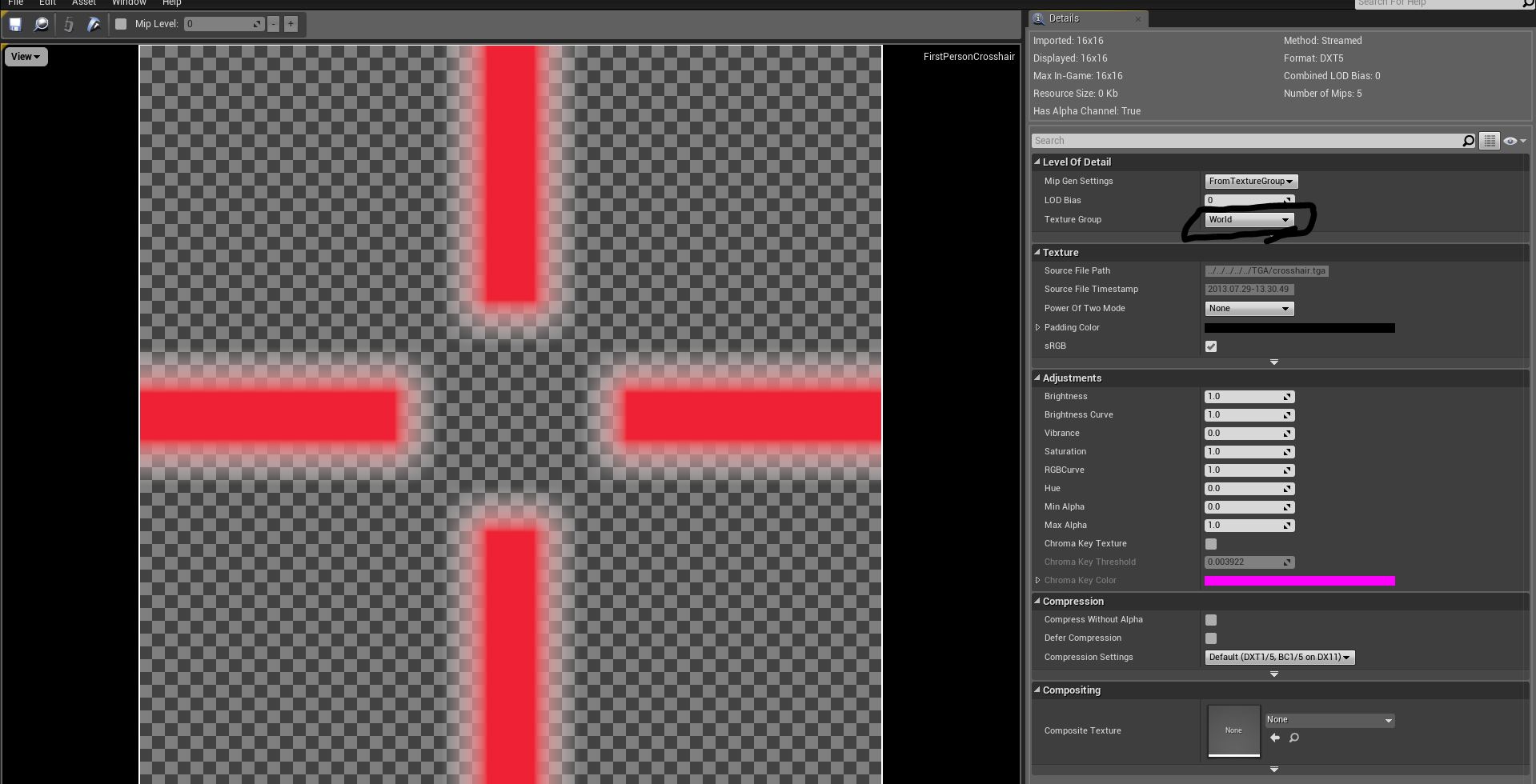Viewport: 1536px width, 784px height.
Task: Increase mip level with the plus button
Action: 291,24
